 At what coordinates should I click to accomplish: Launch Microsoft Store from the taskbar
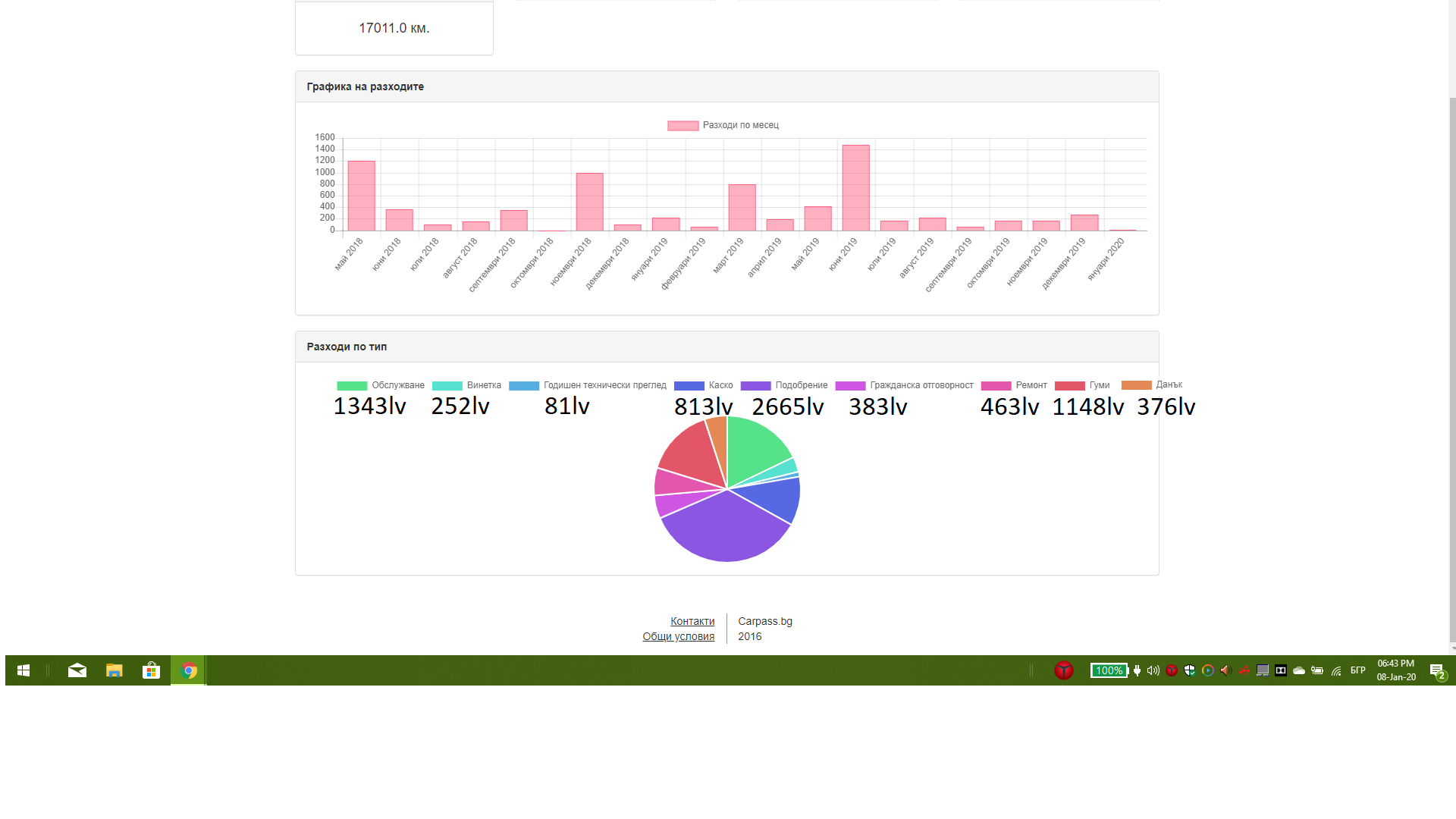(x=152, y=670)
